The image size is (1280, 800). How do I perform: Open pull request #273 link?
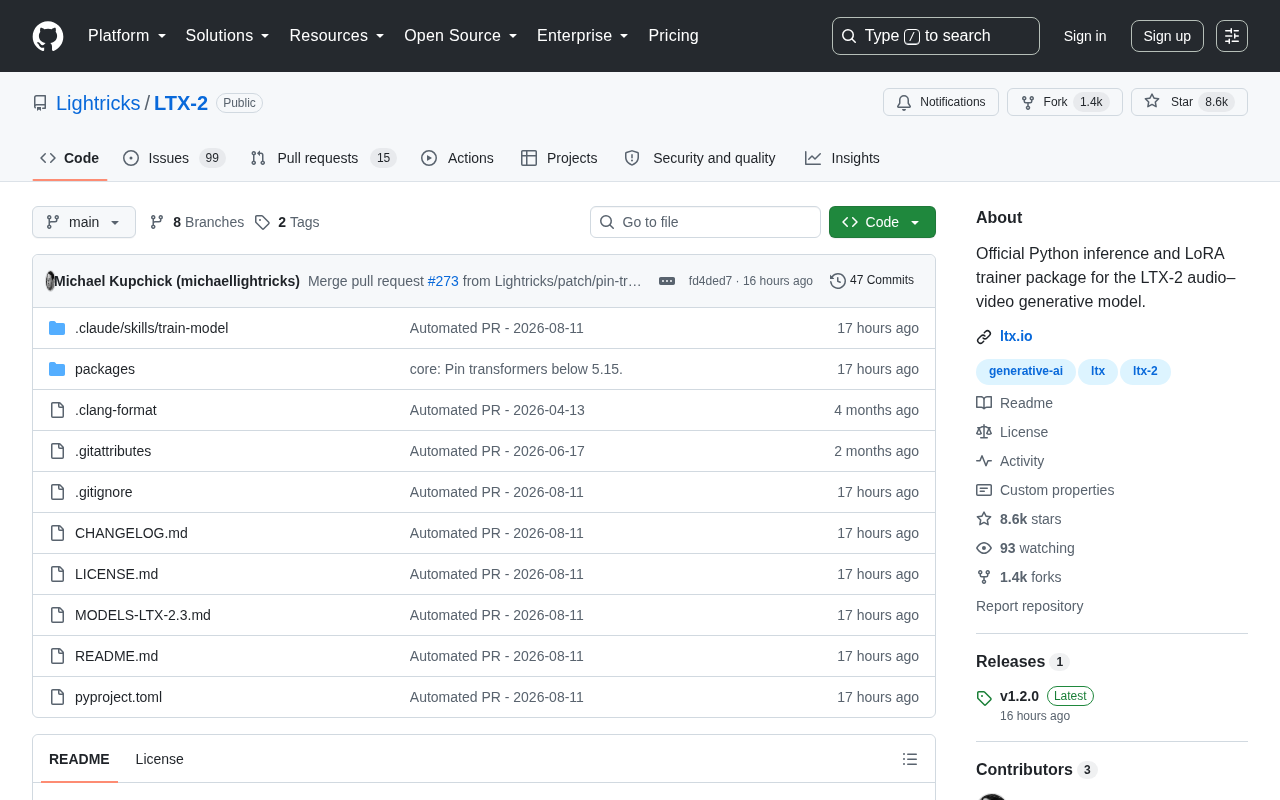coord(443,281)
